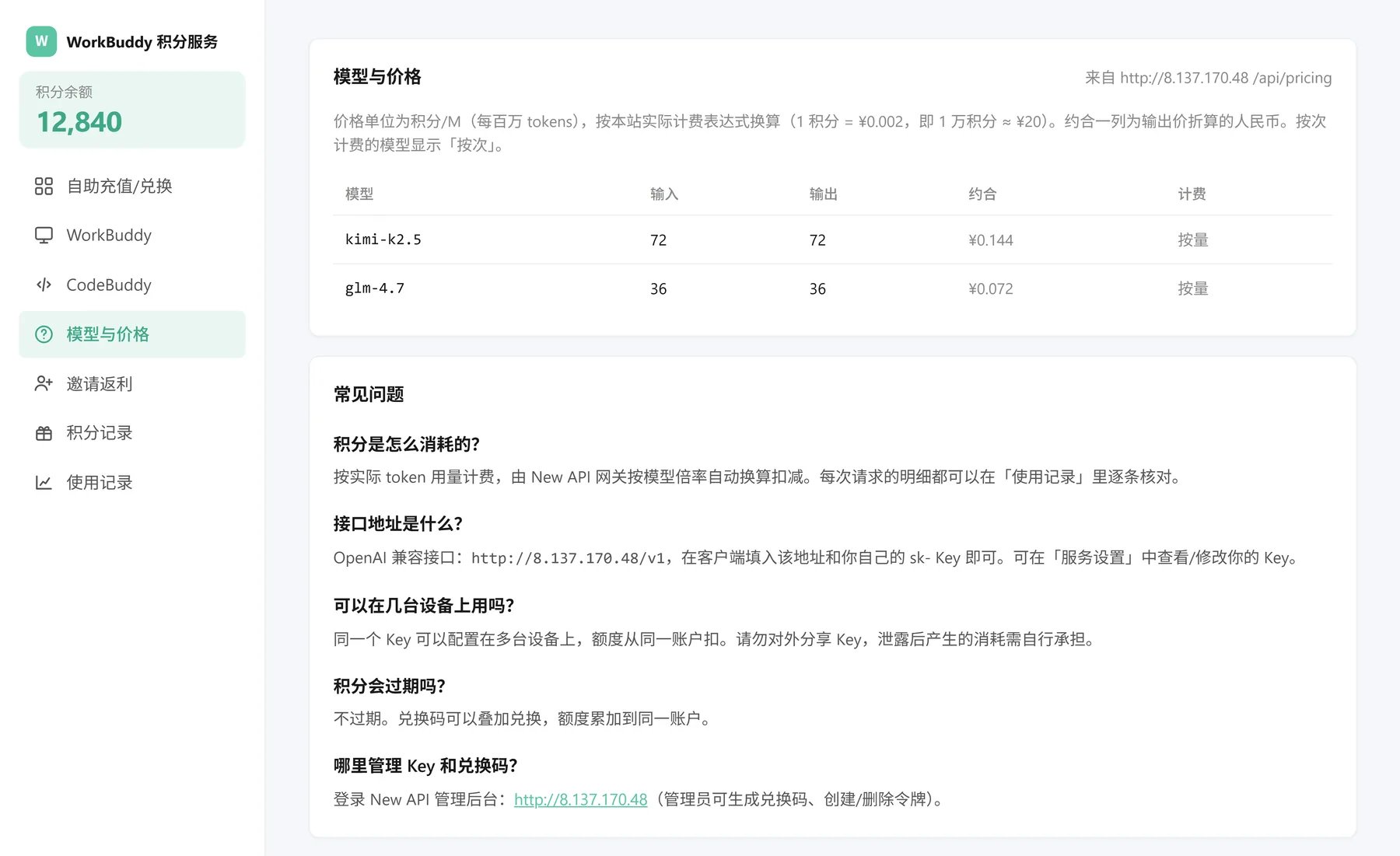Image resolution: width=1400 pixels, height=856 pixels.
Task: Click the 36 output value for glm-4.7
Action: tap(817, 289)
